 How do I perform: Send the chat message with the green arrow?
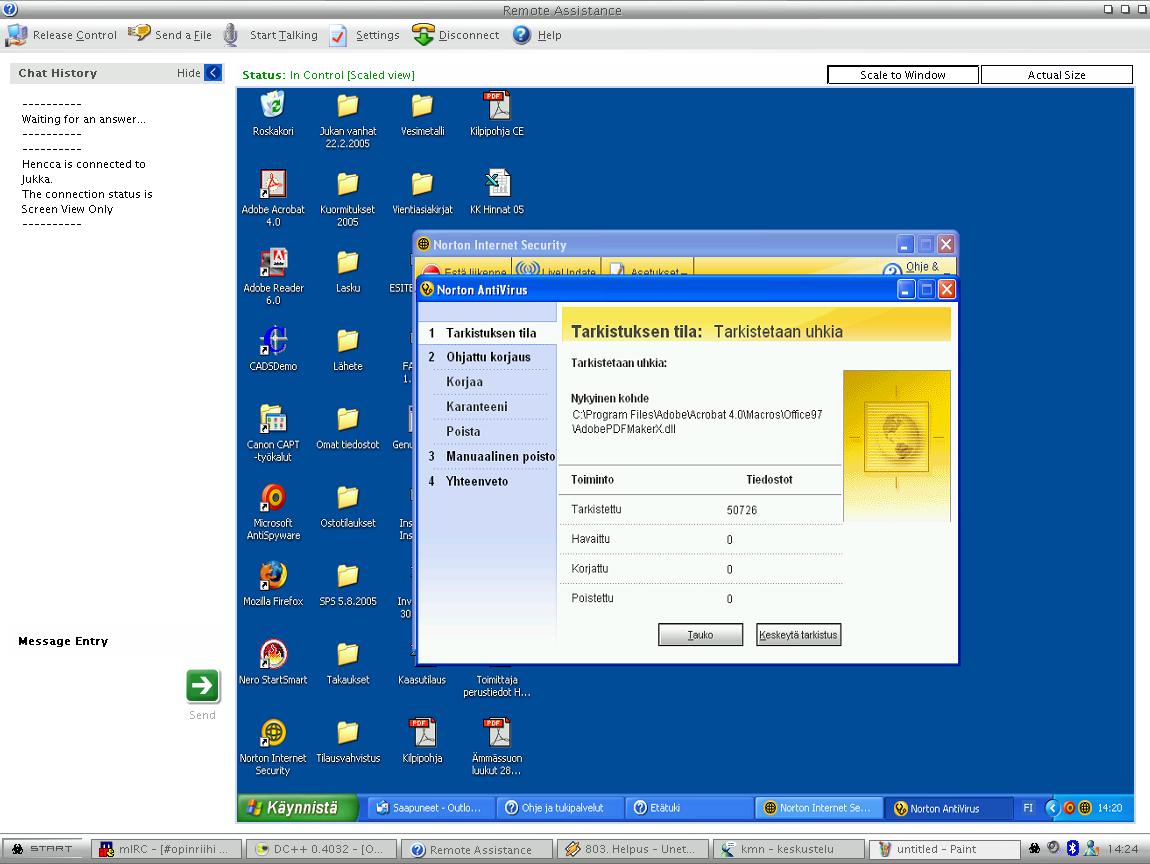click(x=202, y=686)
